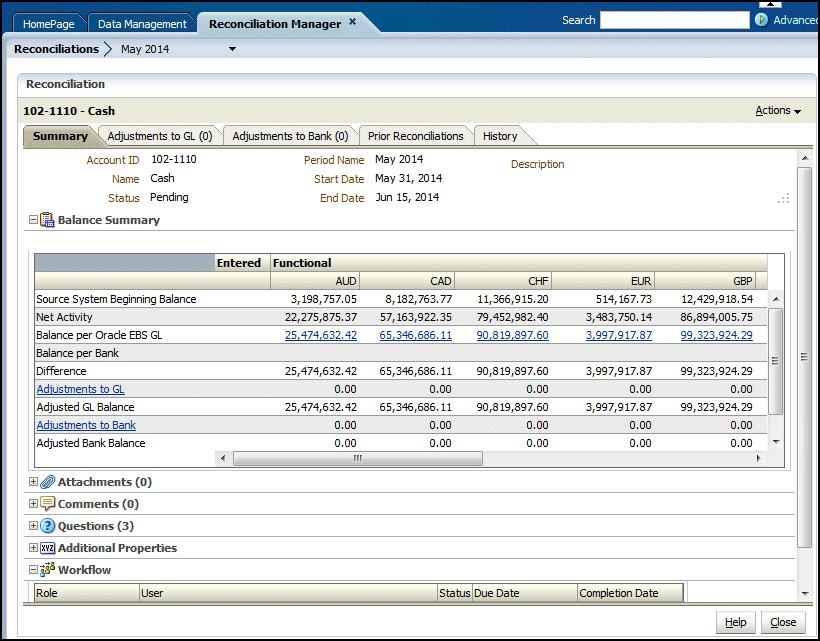
Task: Click the Questions help icon
Action: 47,526
